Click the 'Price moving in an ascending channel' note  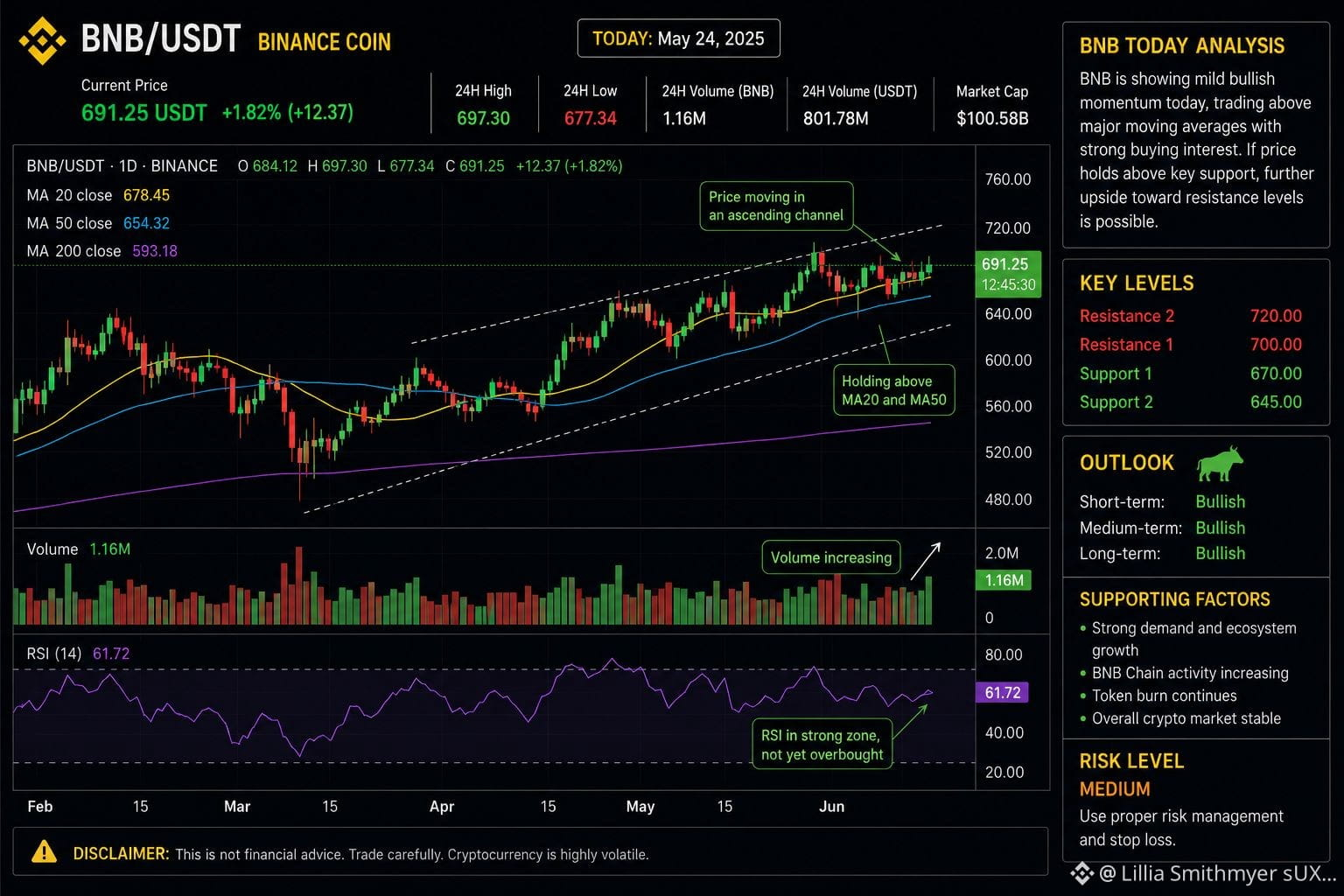[776, 206]
